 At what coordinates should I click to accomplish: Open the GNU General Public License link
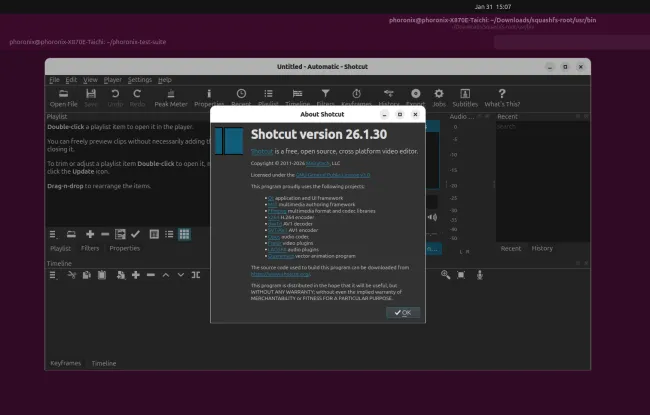[x=333, y=175]
